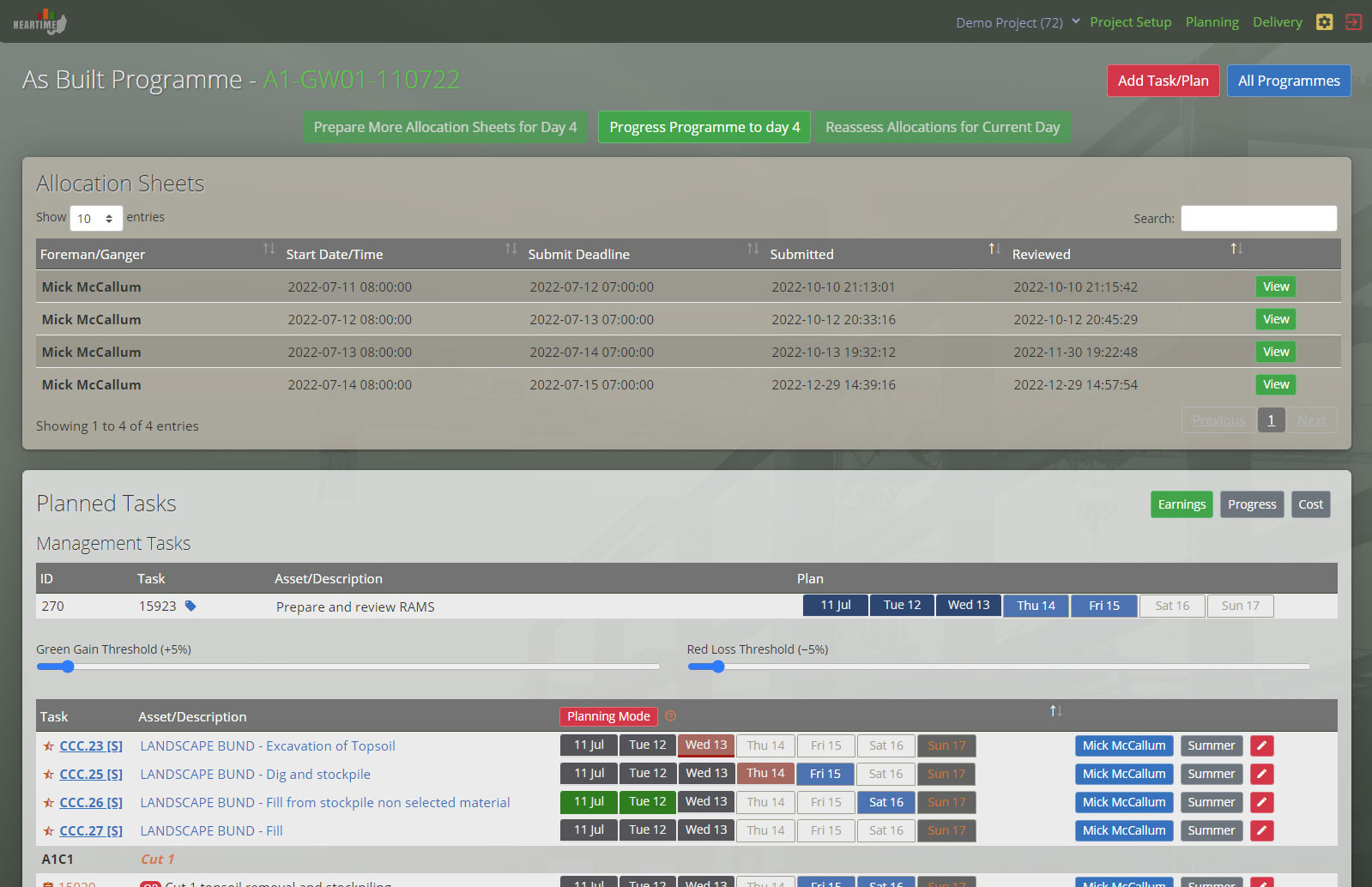Click the Neartime logo
The width and height of the screenshot is (1372, 887).
pos(39,21)
